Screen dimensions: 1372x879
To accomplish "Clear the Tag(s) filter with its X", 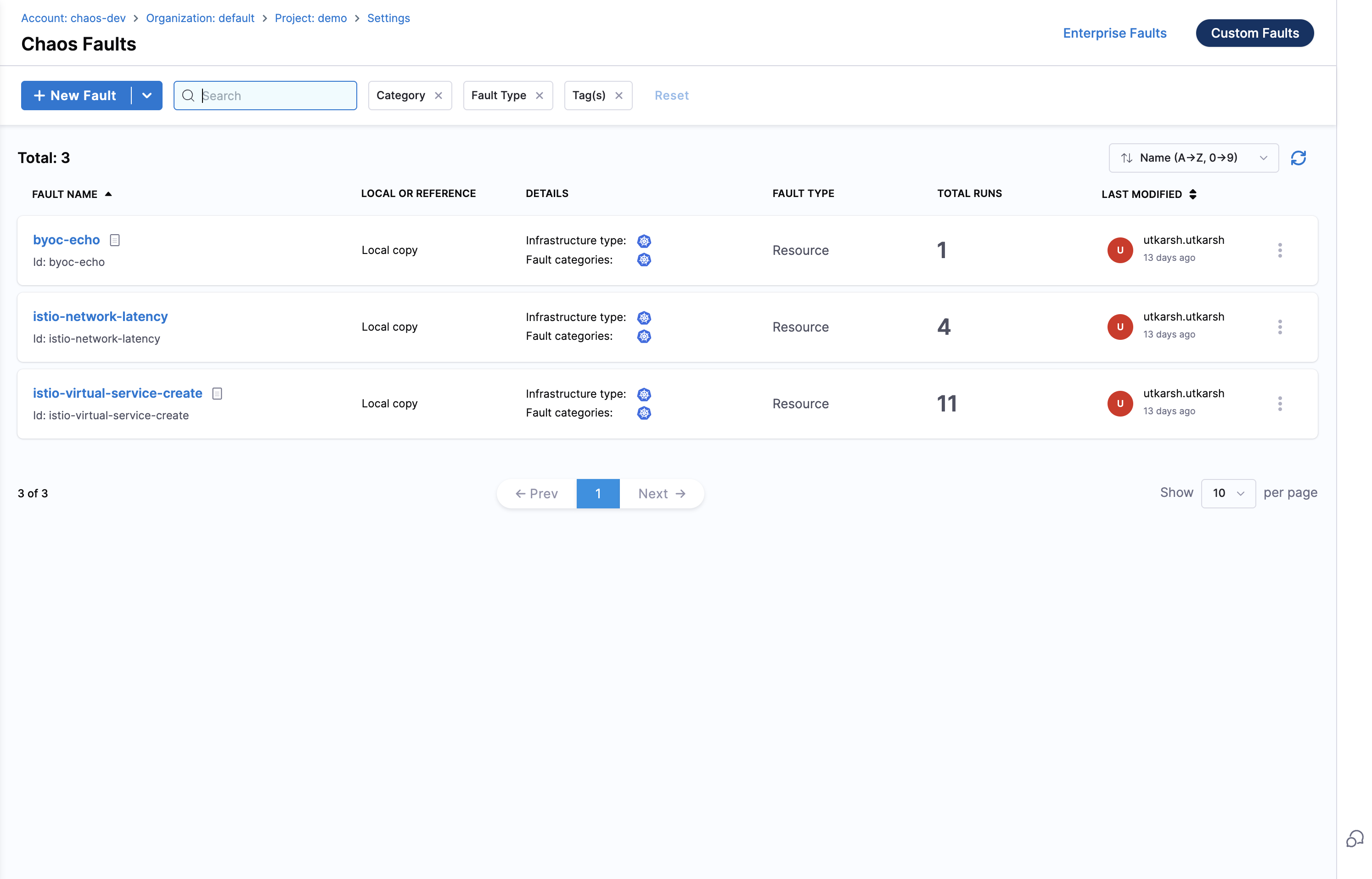I will [619, 96].
